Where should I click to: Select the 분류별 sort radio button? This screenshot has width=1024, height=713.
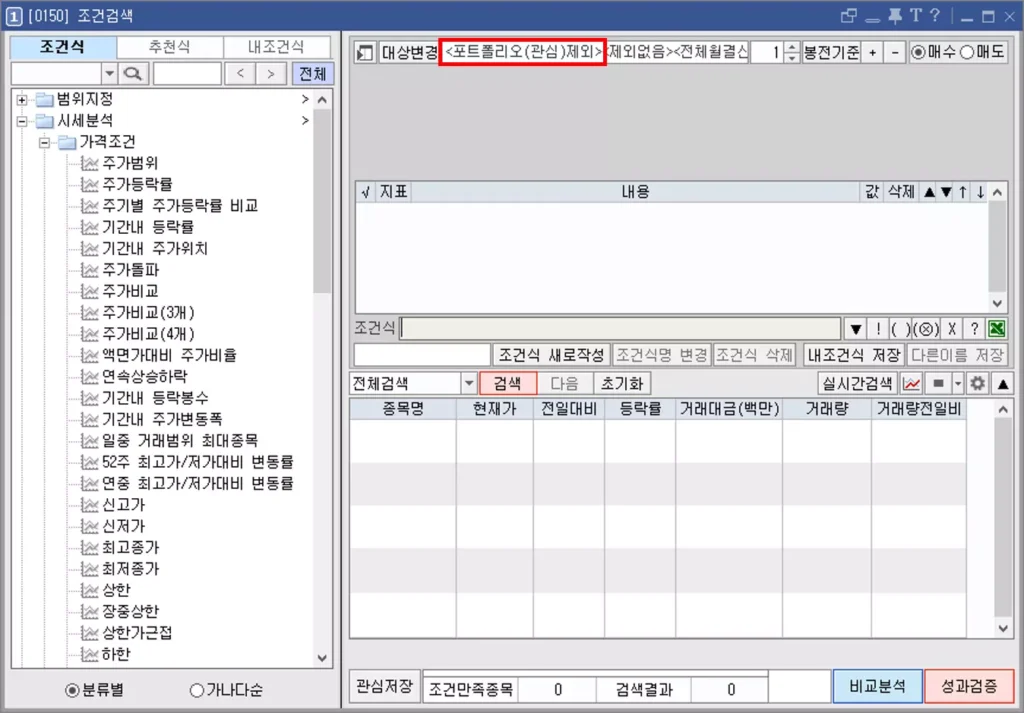point(72,690)
